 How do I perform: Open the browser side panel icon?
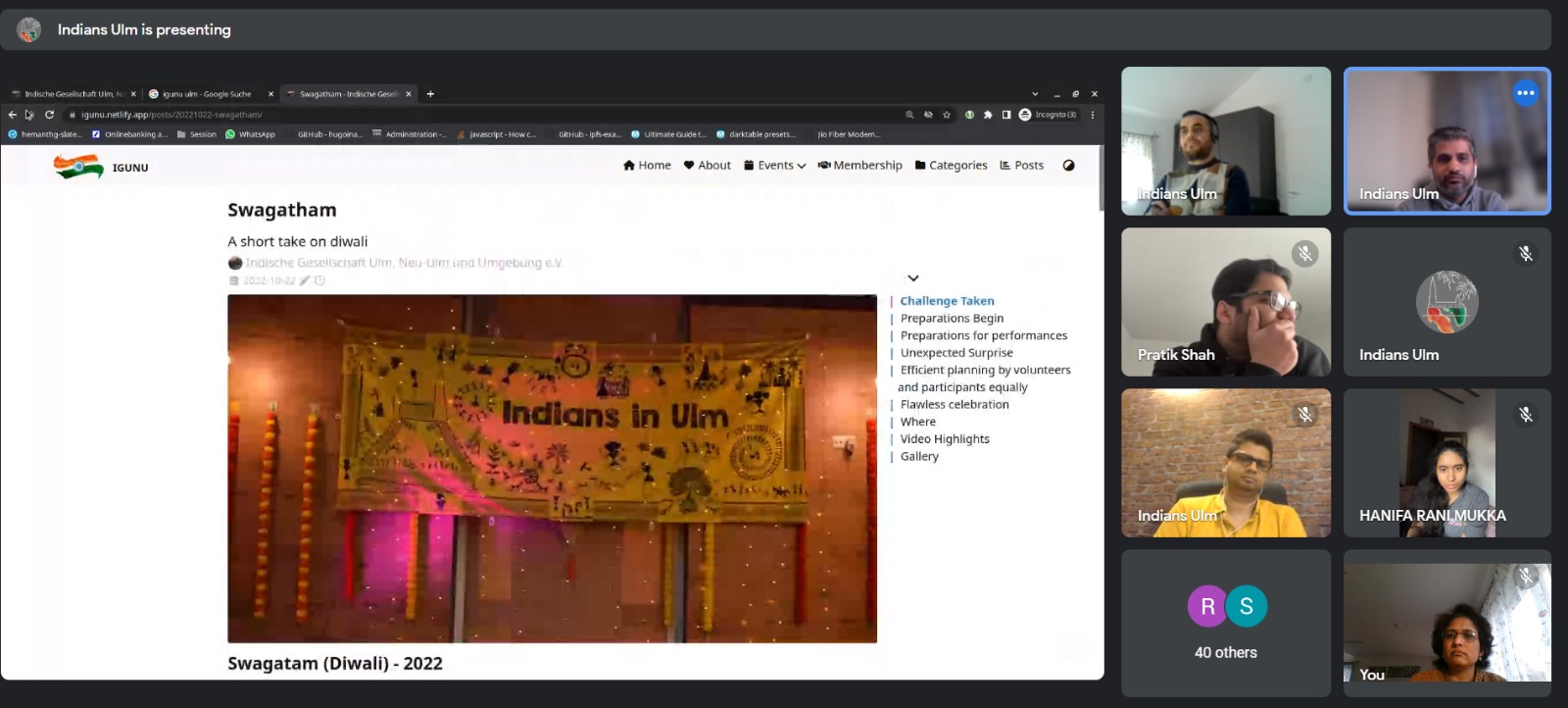[1006, 115]
